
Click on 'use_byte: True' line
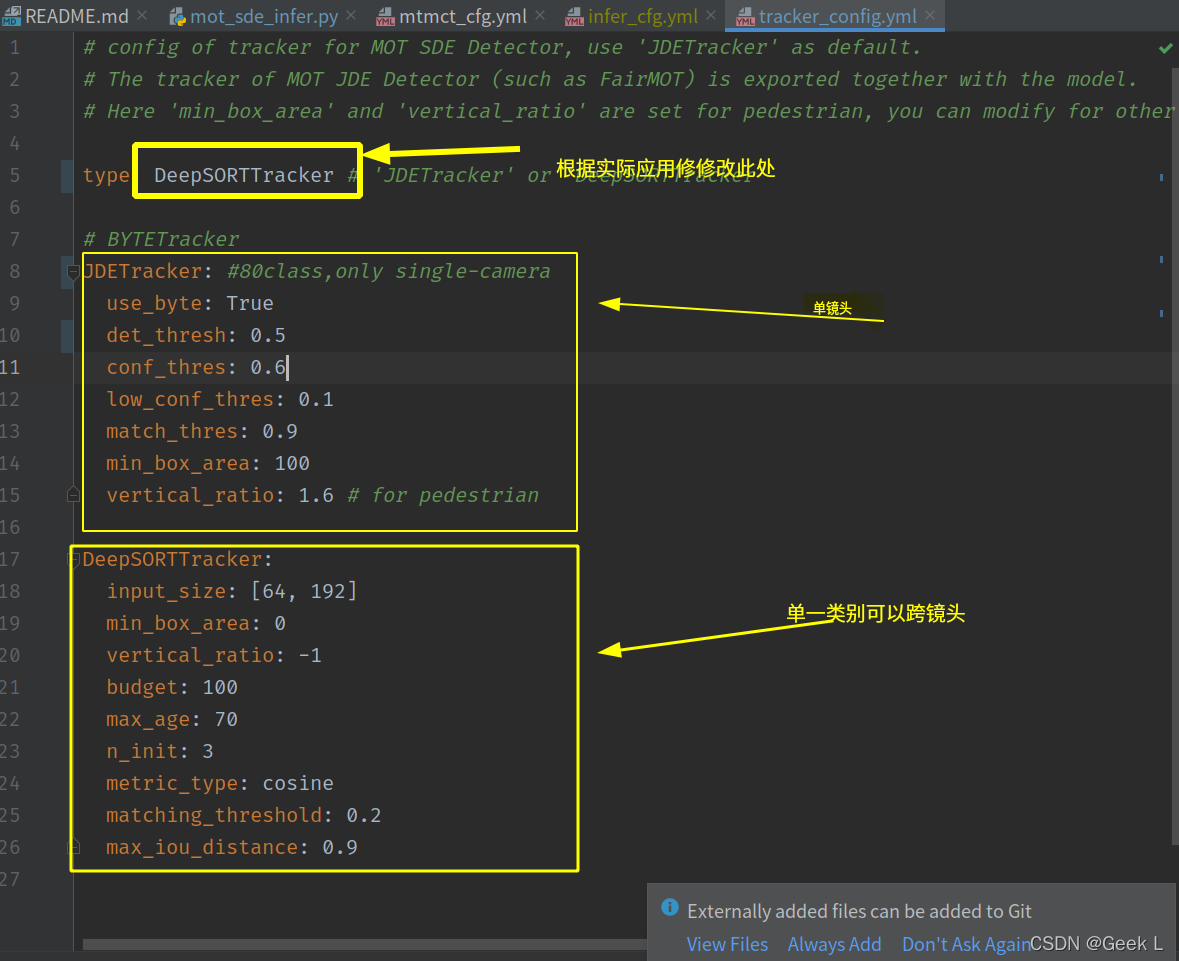pyautogui.click(x=189, y=303)
